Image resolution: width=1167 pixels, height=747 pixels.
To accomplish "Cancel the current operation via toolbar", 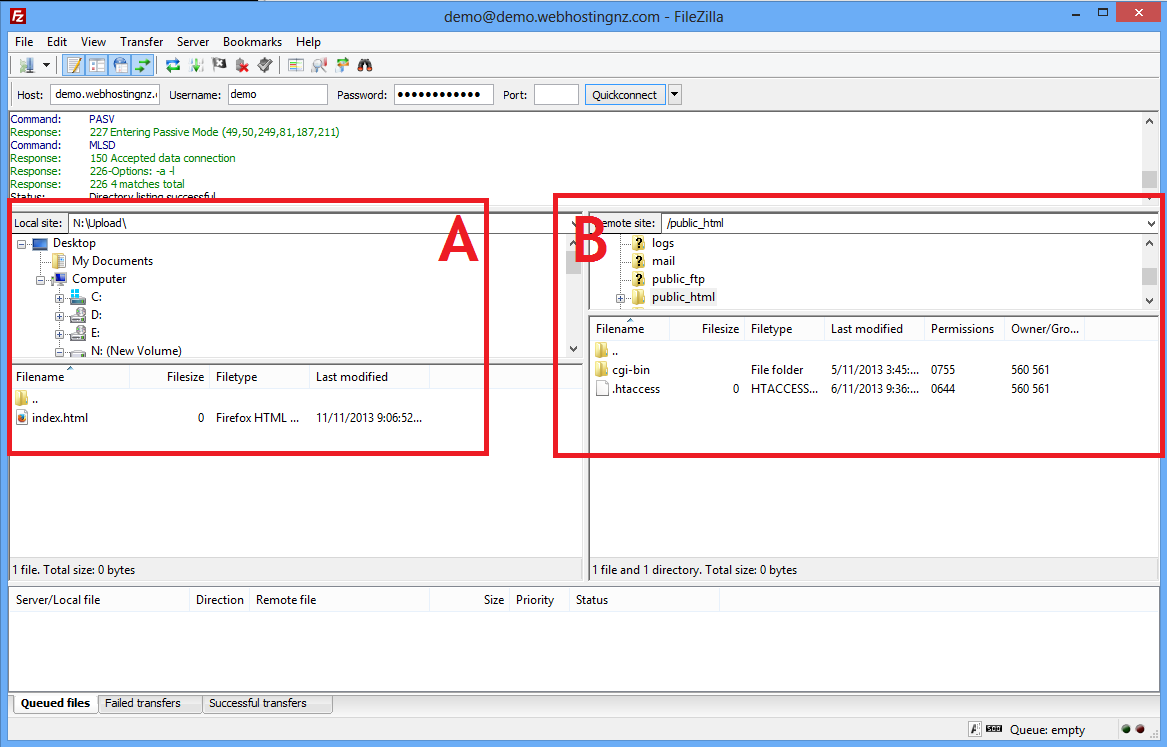I will tap(219, 65).
